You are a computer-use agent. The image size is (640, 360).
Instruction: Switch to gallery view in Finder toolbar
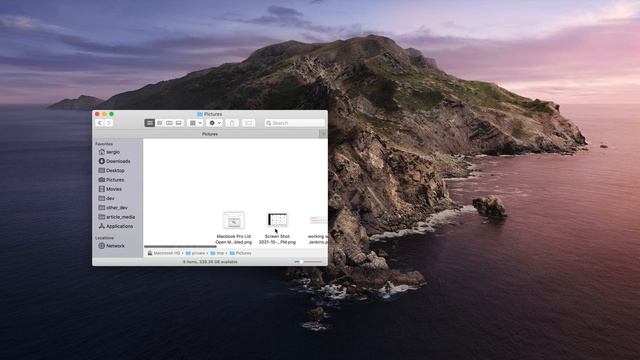pyautogui.click(x=178, y=123)
